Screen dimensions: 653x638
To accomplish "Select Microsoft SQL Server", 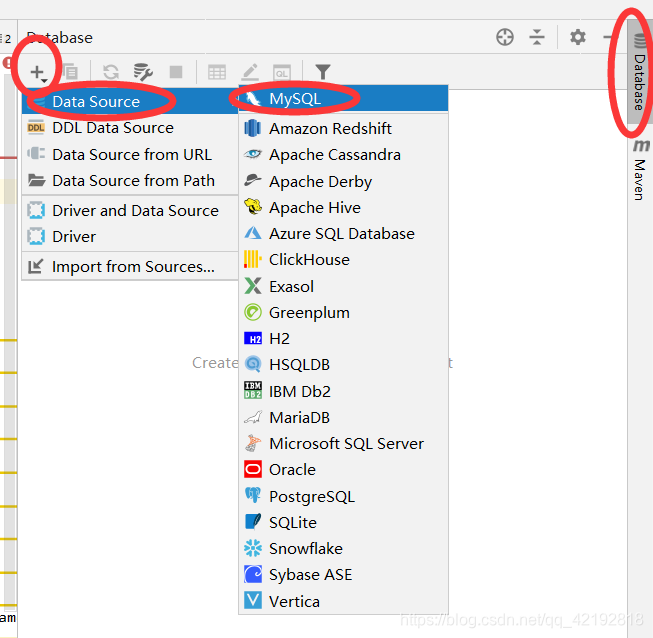I will [344, 444].
